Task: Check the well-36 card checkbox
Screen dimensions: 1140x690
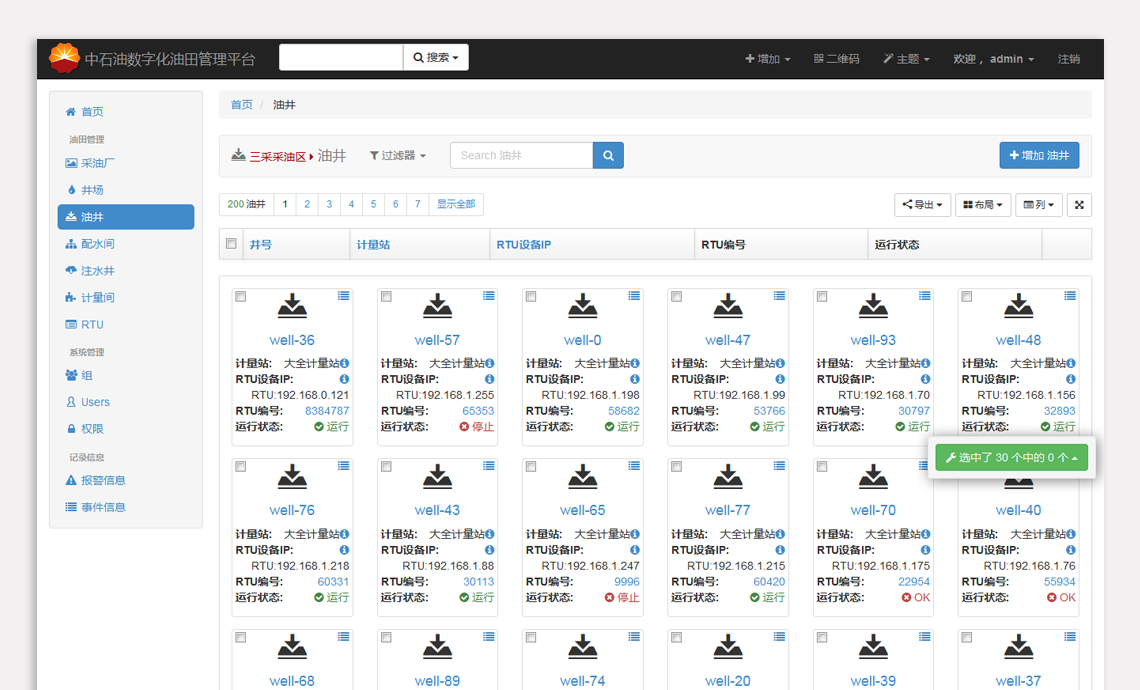Action: click(241, 297)
